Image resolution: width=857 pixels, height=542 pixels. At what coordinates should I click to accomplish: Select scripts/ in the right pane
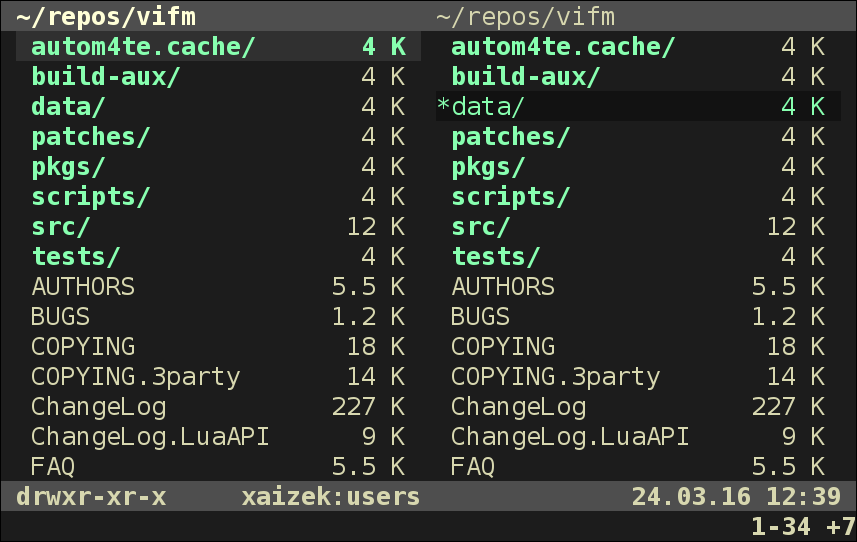[x=638, y=197]
